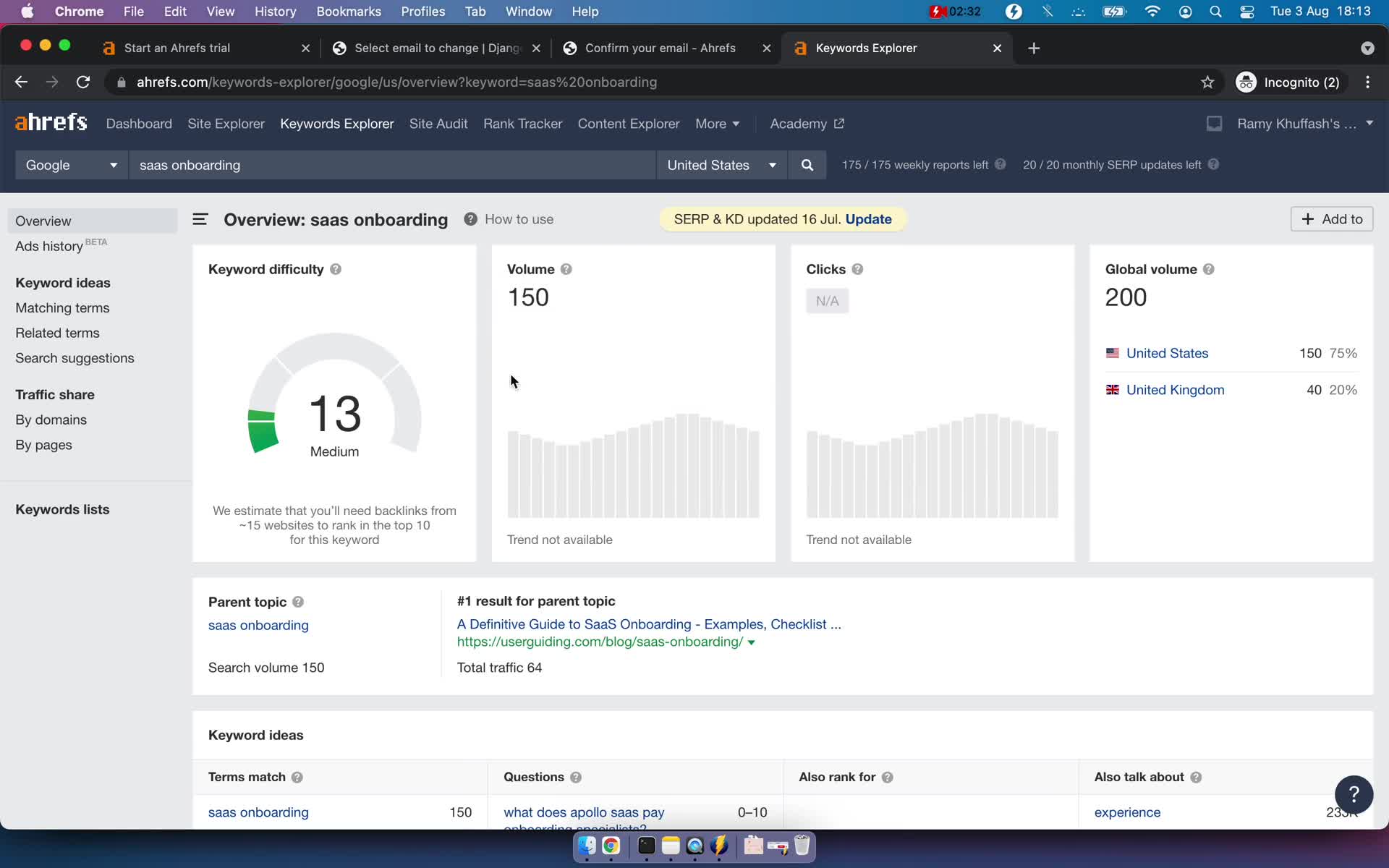Open the Ramy Khuffash's account dropdown
The width and height of the screenshot is (1389, 868).
coord(1305,124)
